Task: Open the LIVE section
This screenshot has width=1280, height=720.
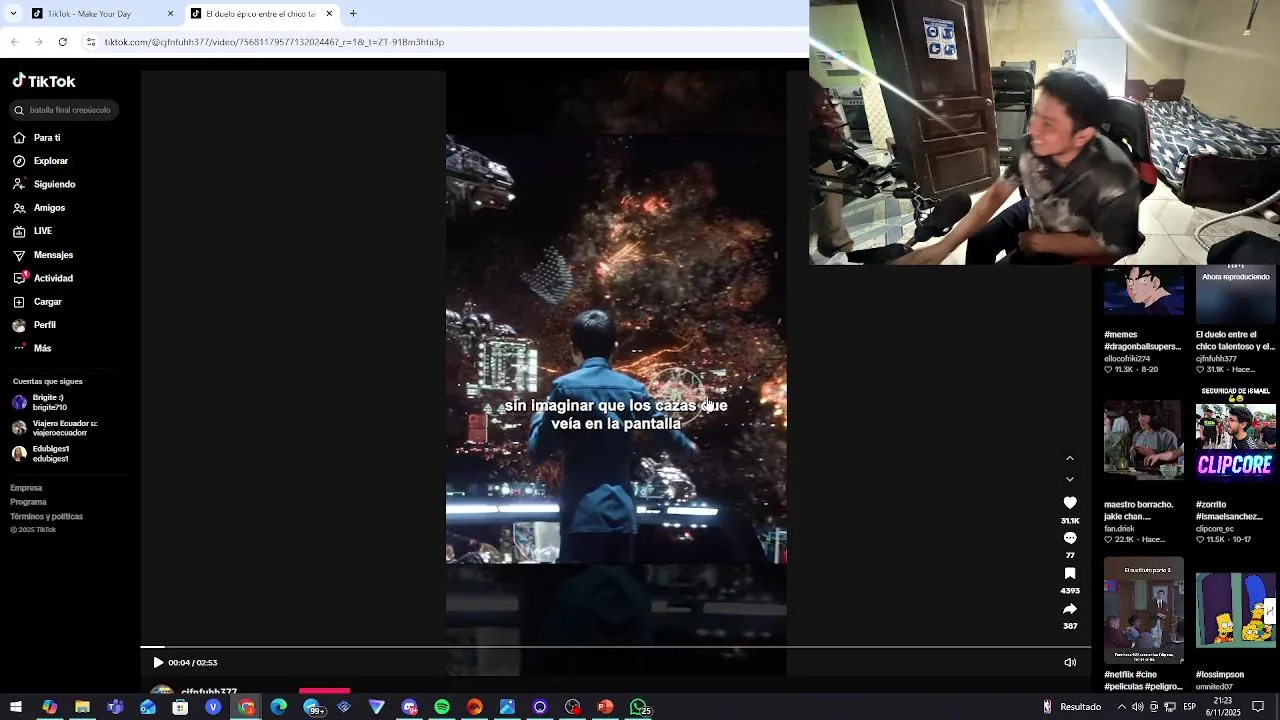Action: coord(33,231)
